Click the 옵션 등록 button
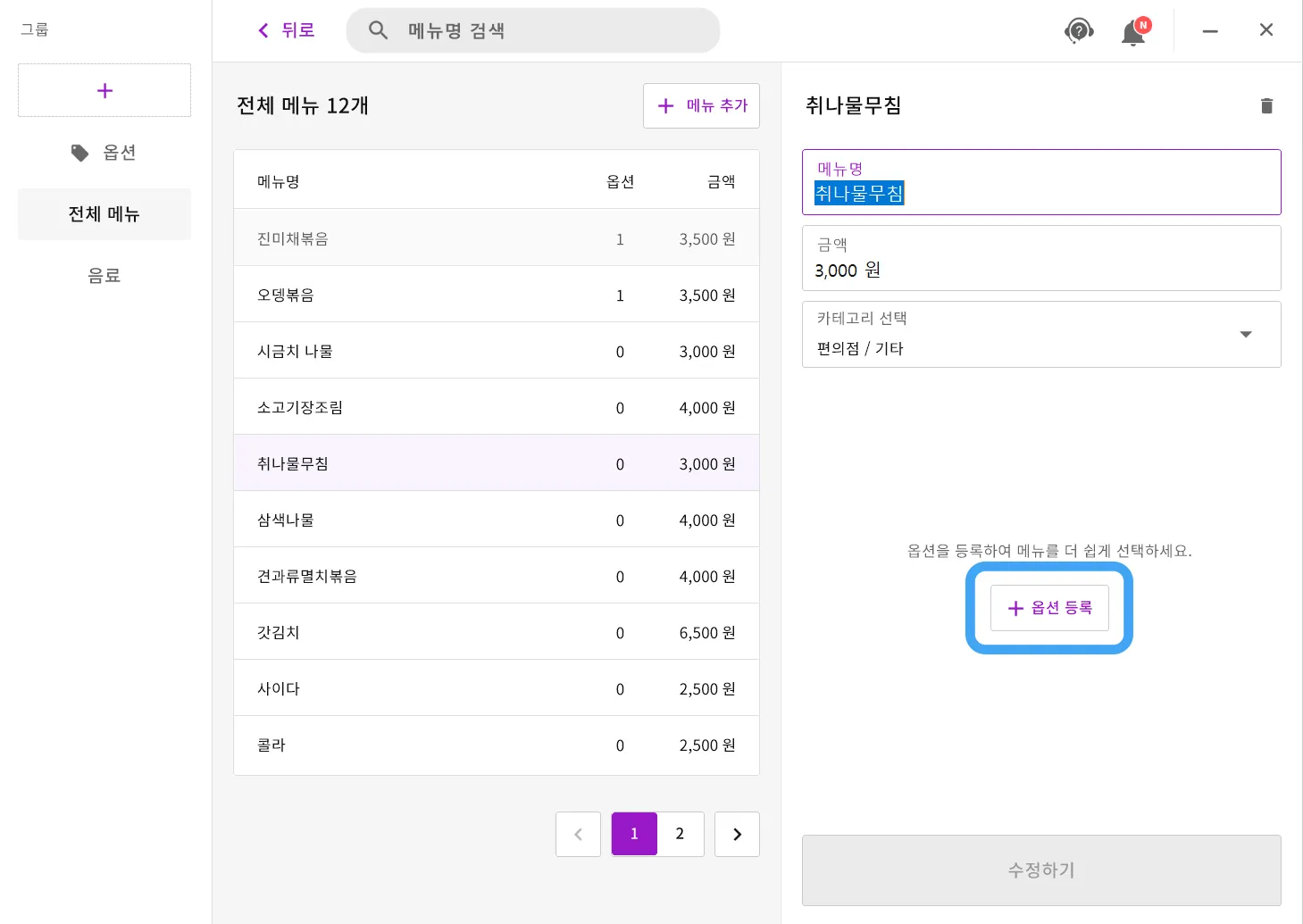This screenshot has height=924, width=1303. [1049, 608]
